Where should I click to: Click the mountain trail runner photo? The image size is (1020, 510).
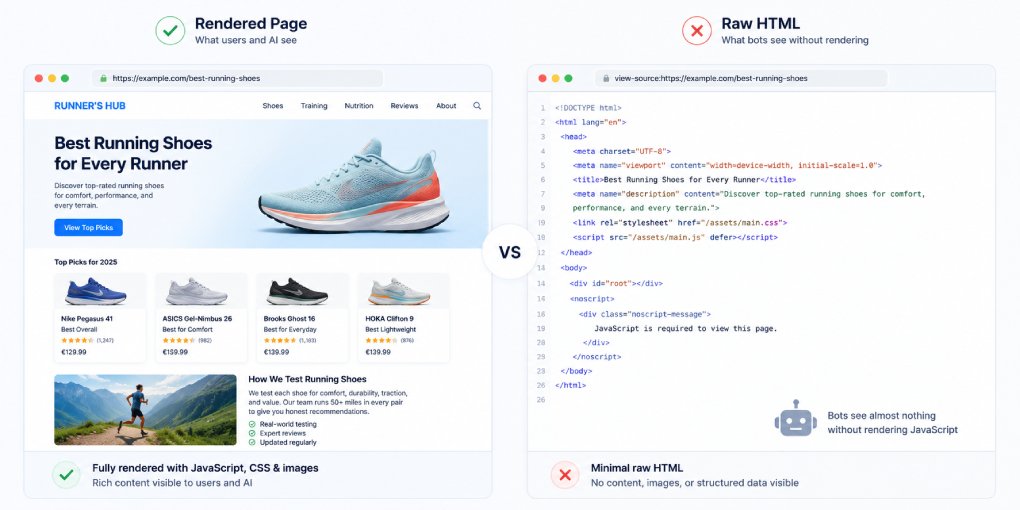point(145,410)
